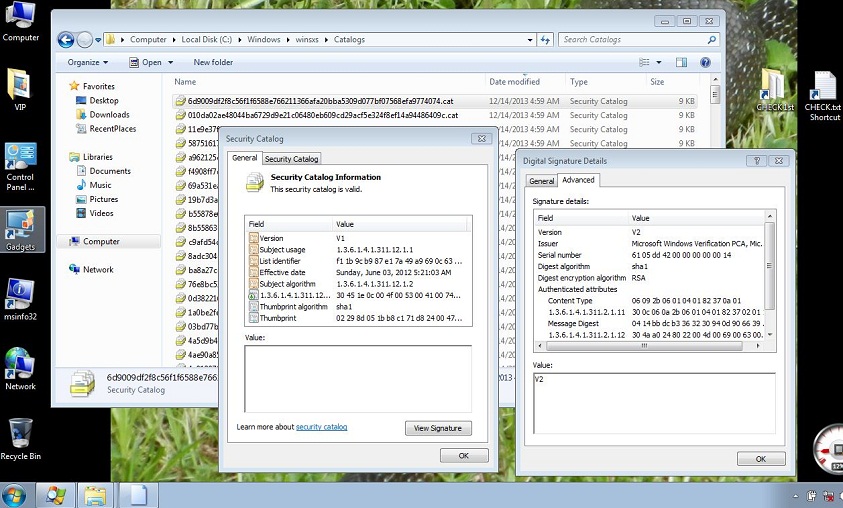Switch to General tab in Digital Signature Details
Screen dimensions: 843x508
pyautogui.click(x=541, y=181)
